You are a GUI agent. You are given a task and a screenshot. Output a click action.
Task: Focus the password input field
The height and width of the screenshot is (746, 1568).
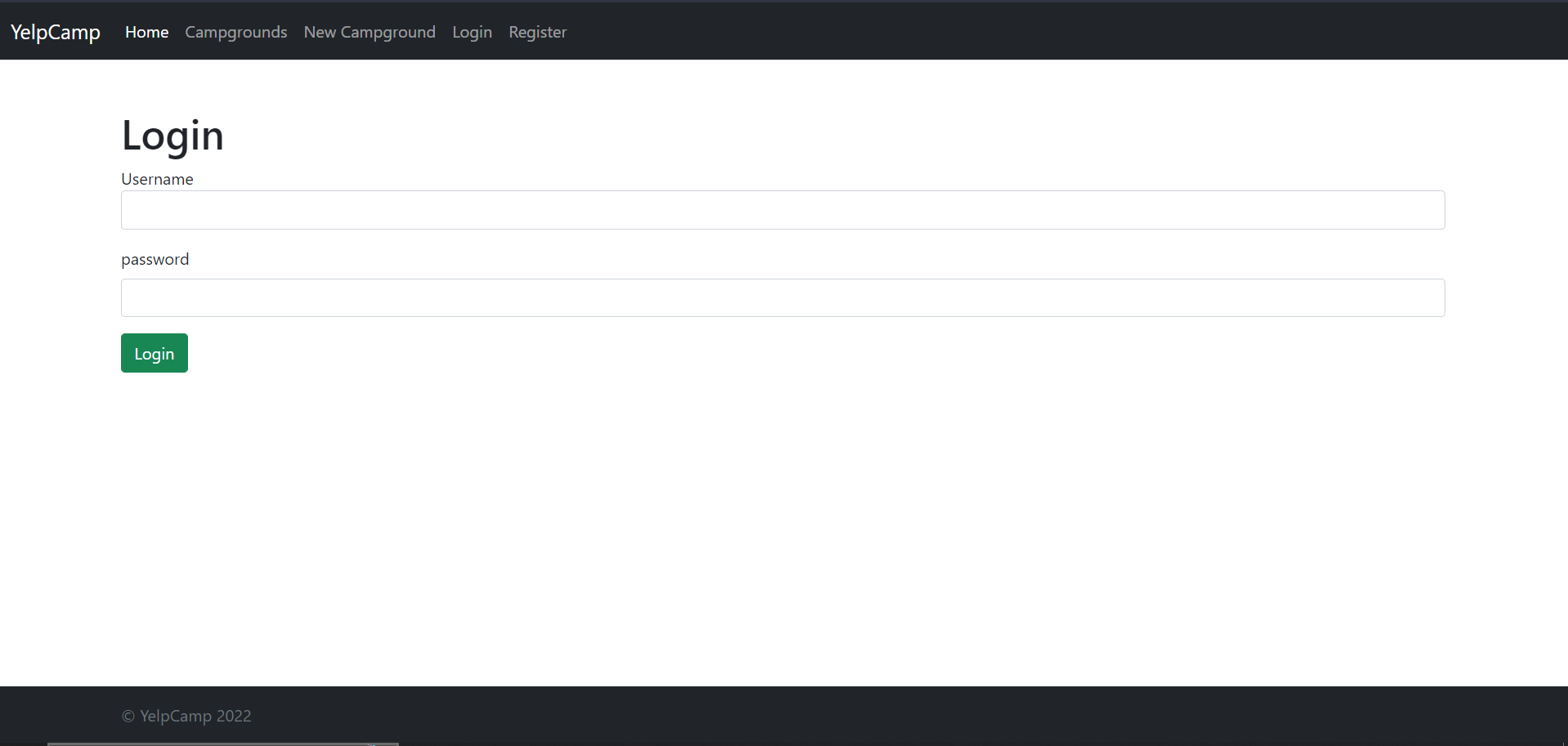(x=783, y=297)
